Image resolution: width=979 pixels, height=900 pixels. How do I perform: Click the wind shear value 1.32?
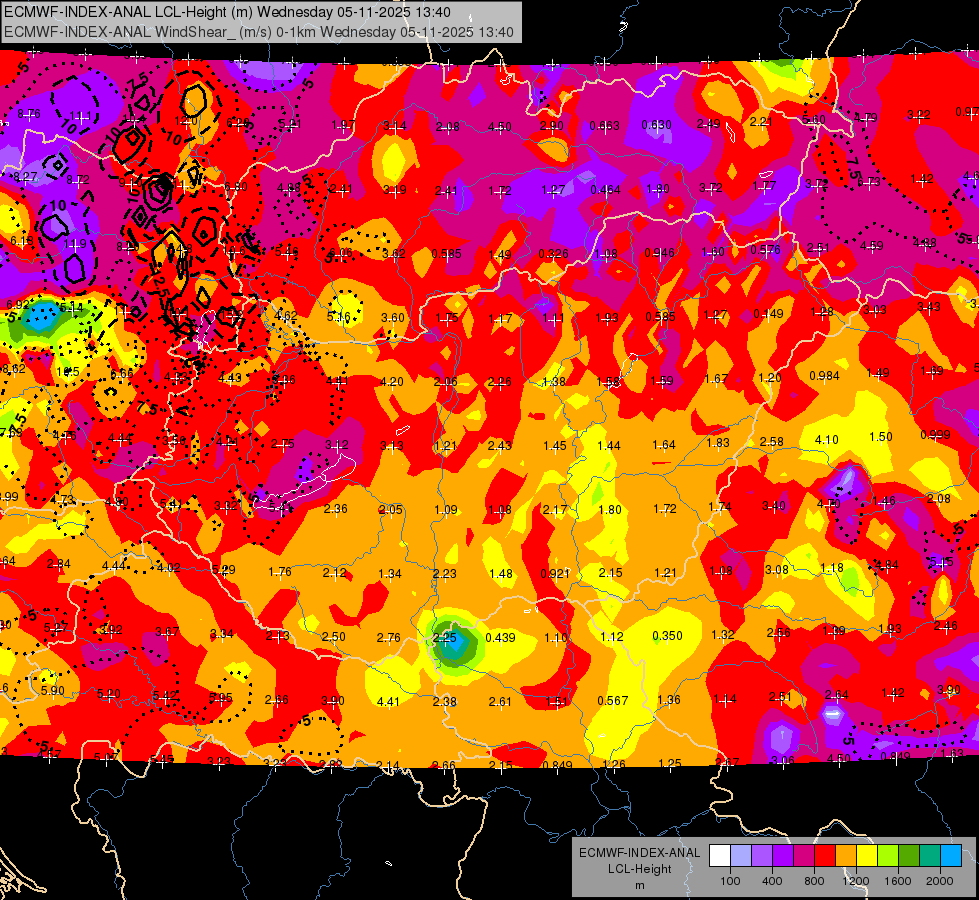click(723, 635)
